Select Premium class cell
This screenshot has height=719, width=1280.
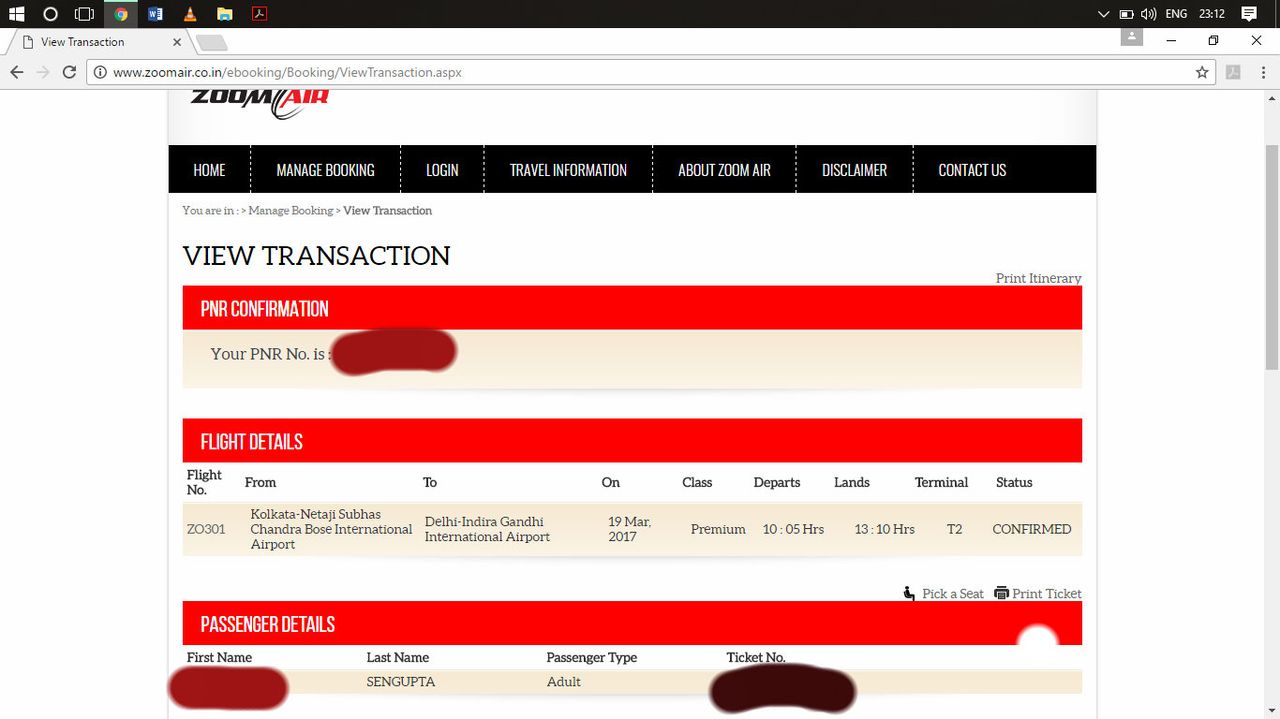point(718,529)
